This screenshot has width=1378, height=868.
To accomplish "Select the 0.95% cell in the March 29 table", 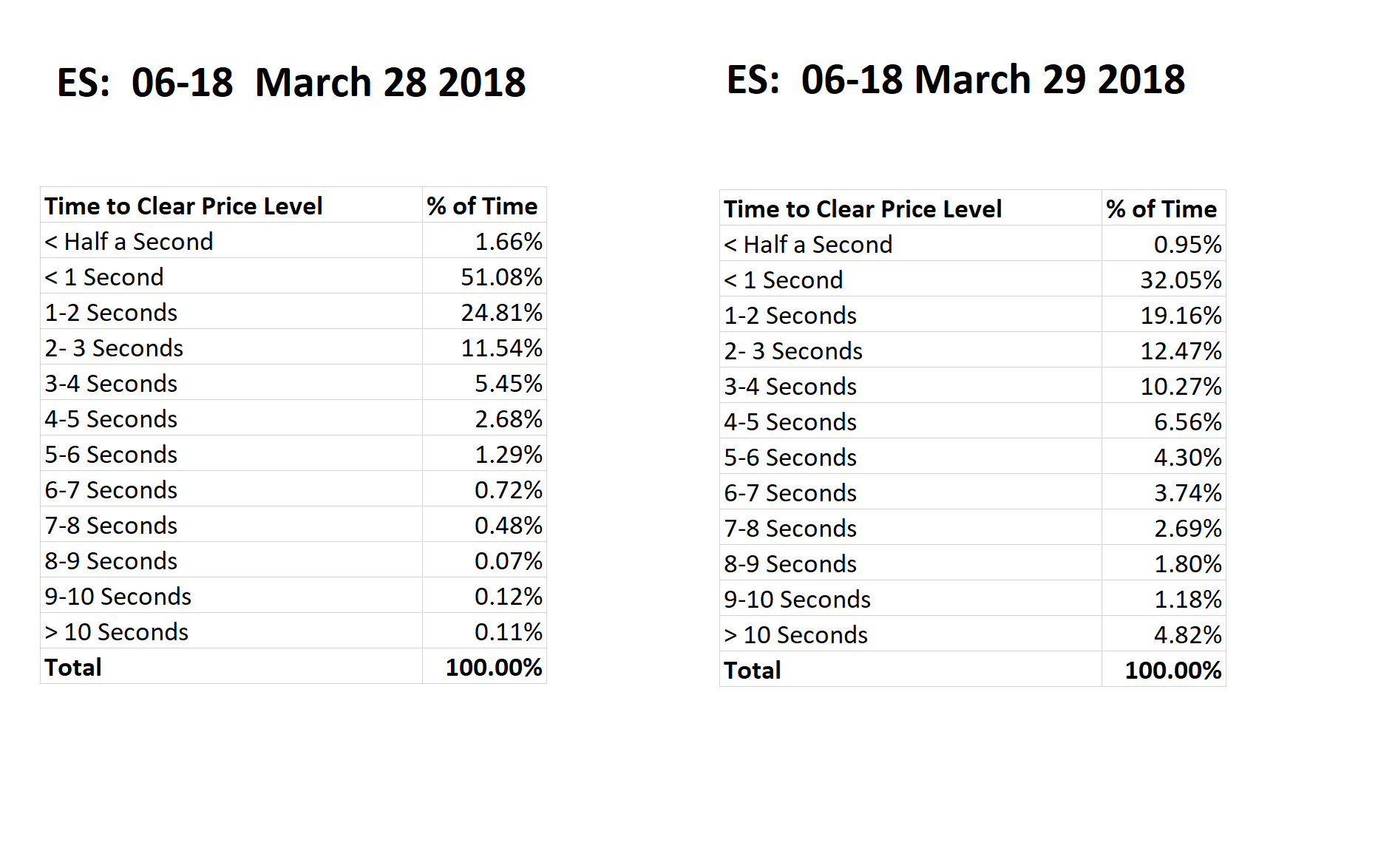I will click(1164, 244).
